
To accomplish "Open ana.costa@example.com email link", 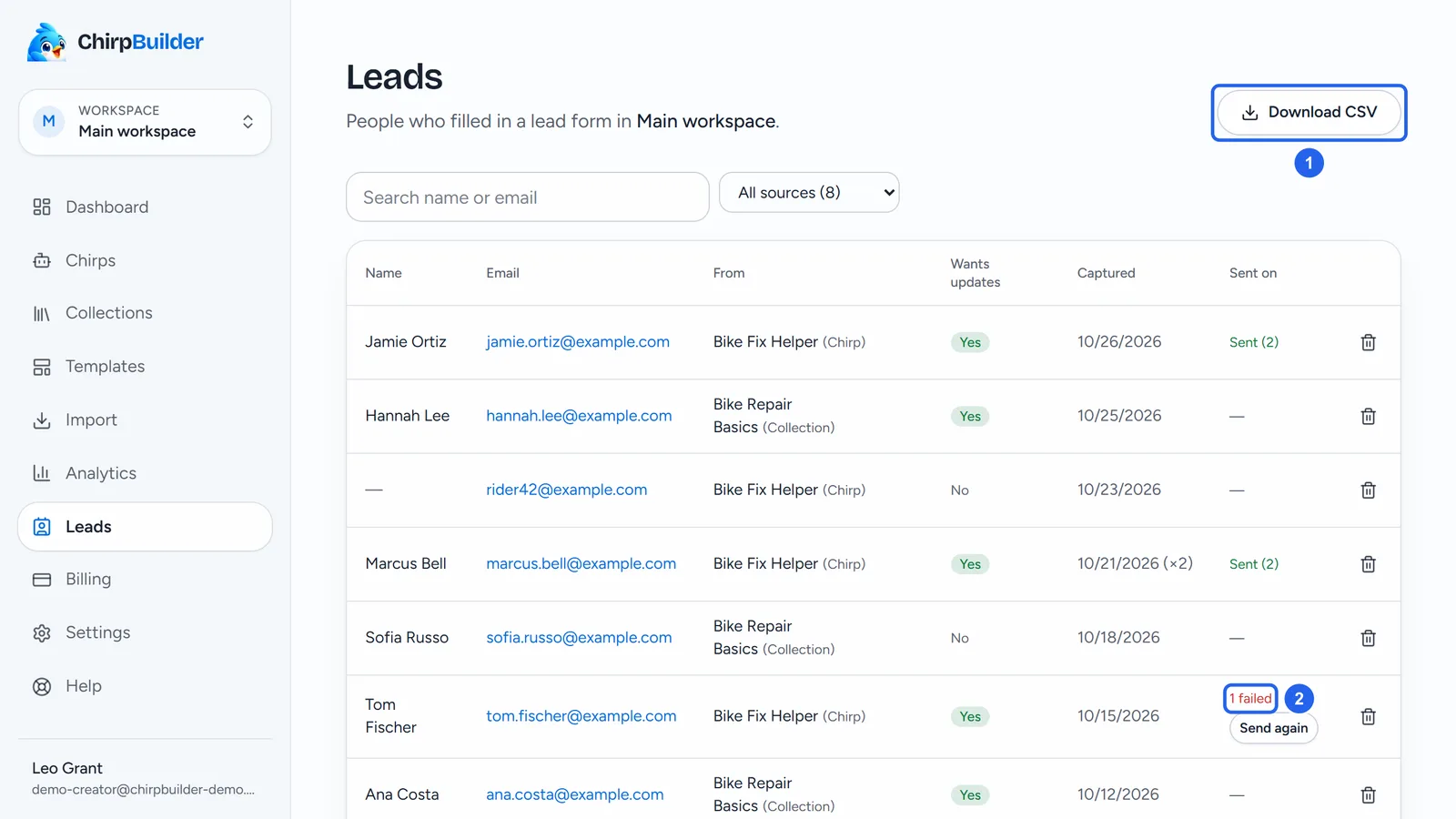I will (575, 795).
